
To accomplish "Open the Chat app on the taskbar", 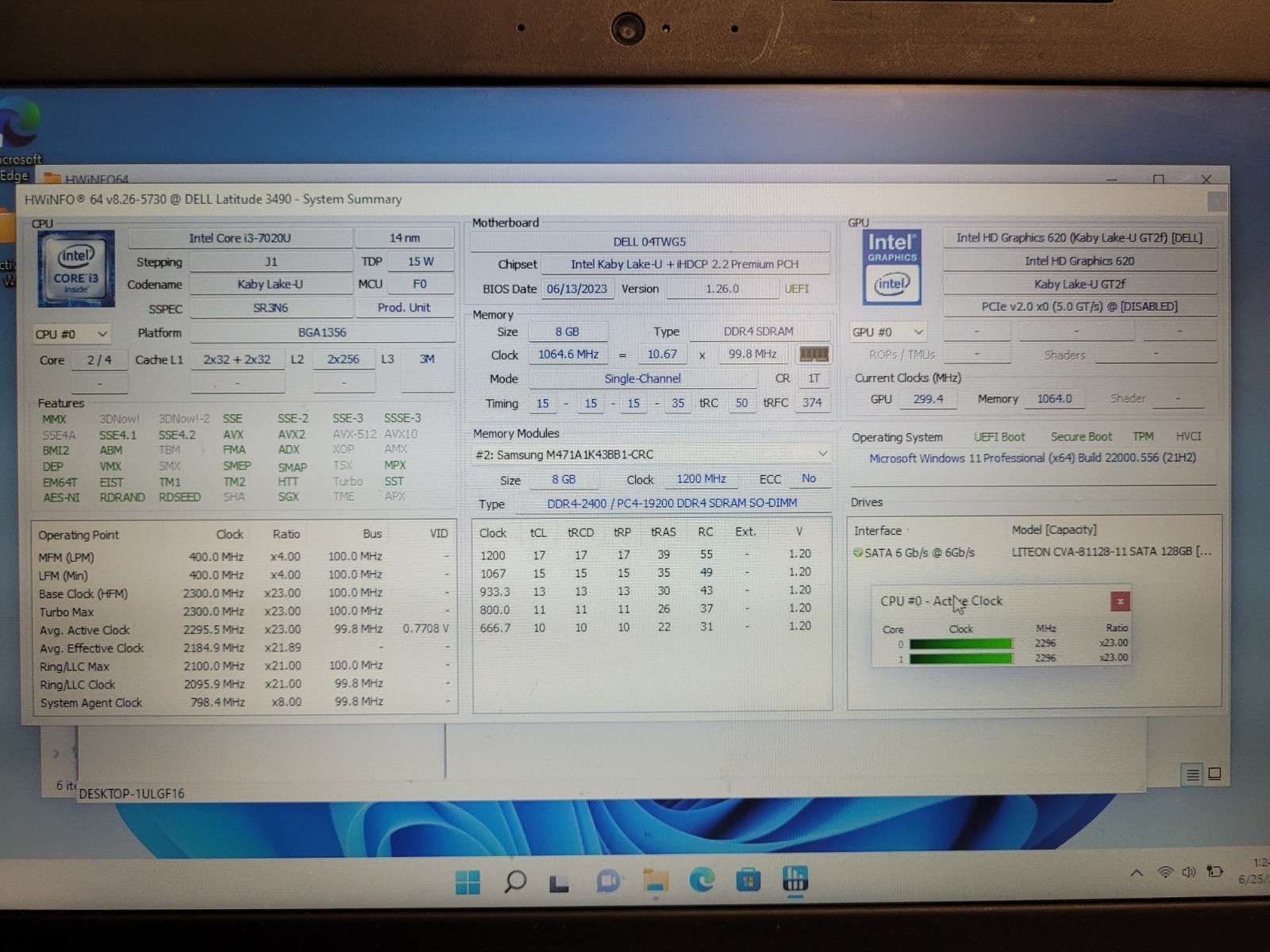I will pos(608,881).
